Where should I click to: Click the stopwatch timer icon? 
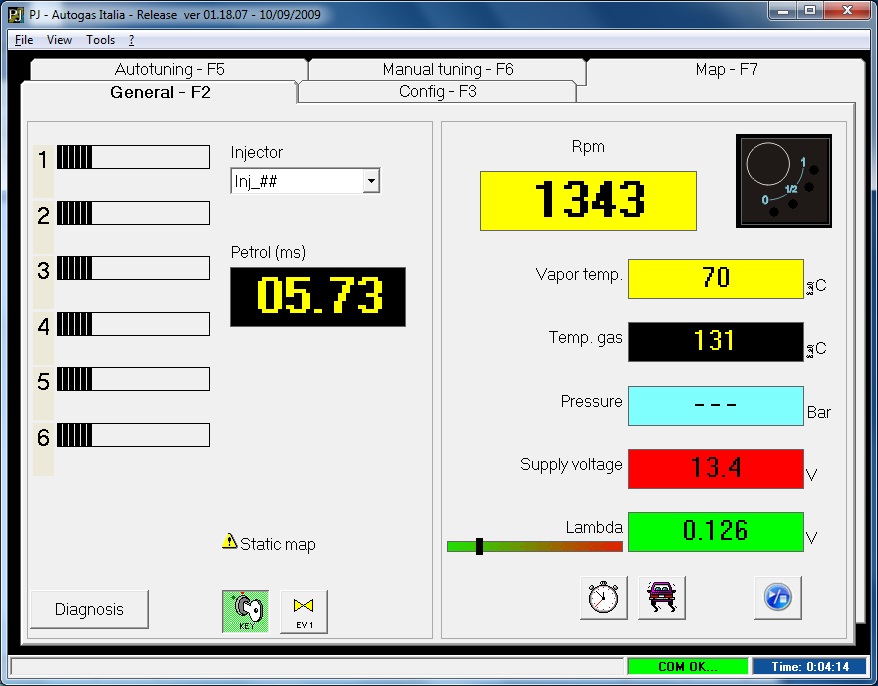click(603, 598)
